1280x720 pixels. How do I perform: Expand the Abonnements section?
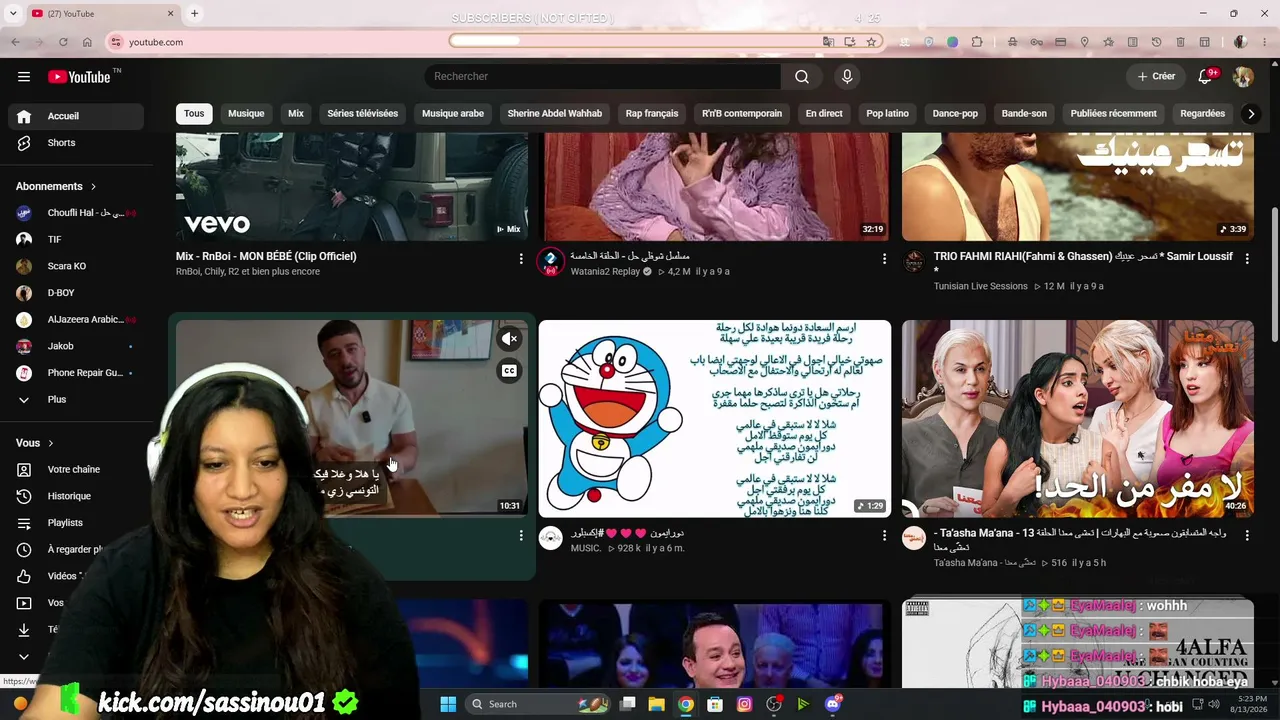pos(57,186)
